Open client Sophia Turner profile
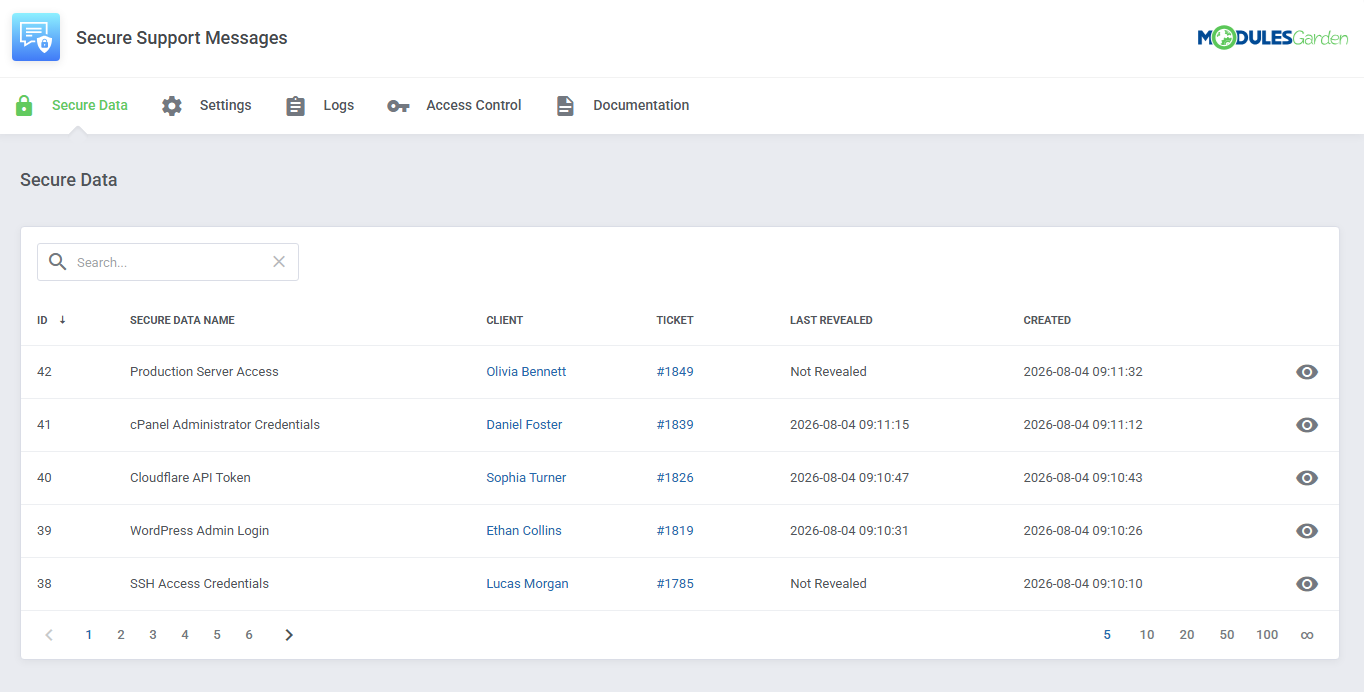Image resolution: width=1364 pixels, height=692 pixels. (526, 478)
